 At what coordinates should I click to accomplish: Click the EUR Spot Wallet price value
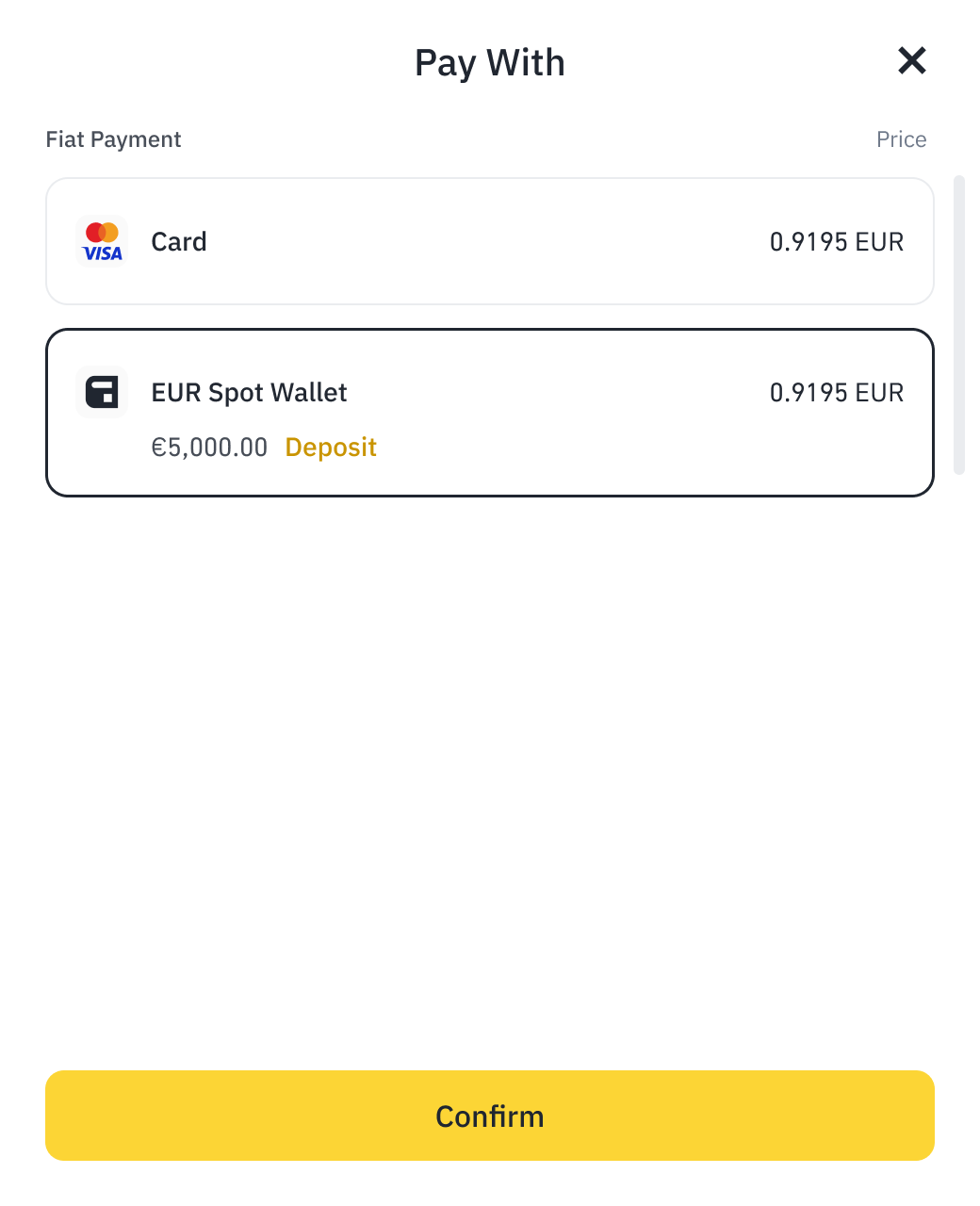[836, 393]
